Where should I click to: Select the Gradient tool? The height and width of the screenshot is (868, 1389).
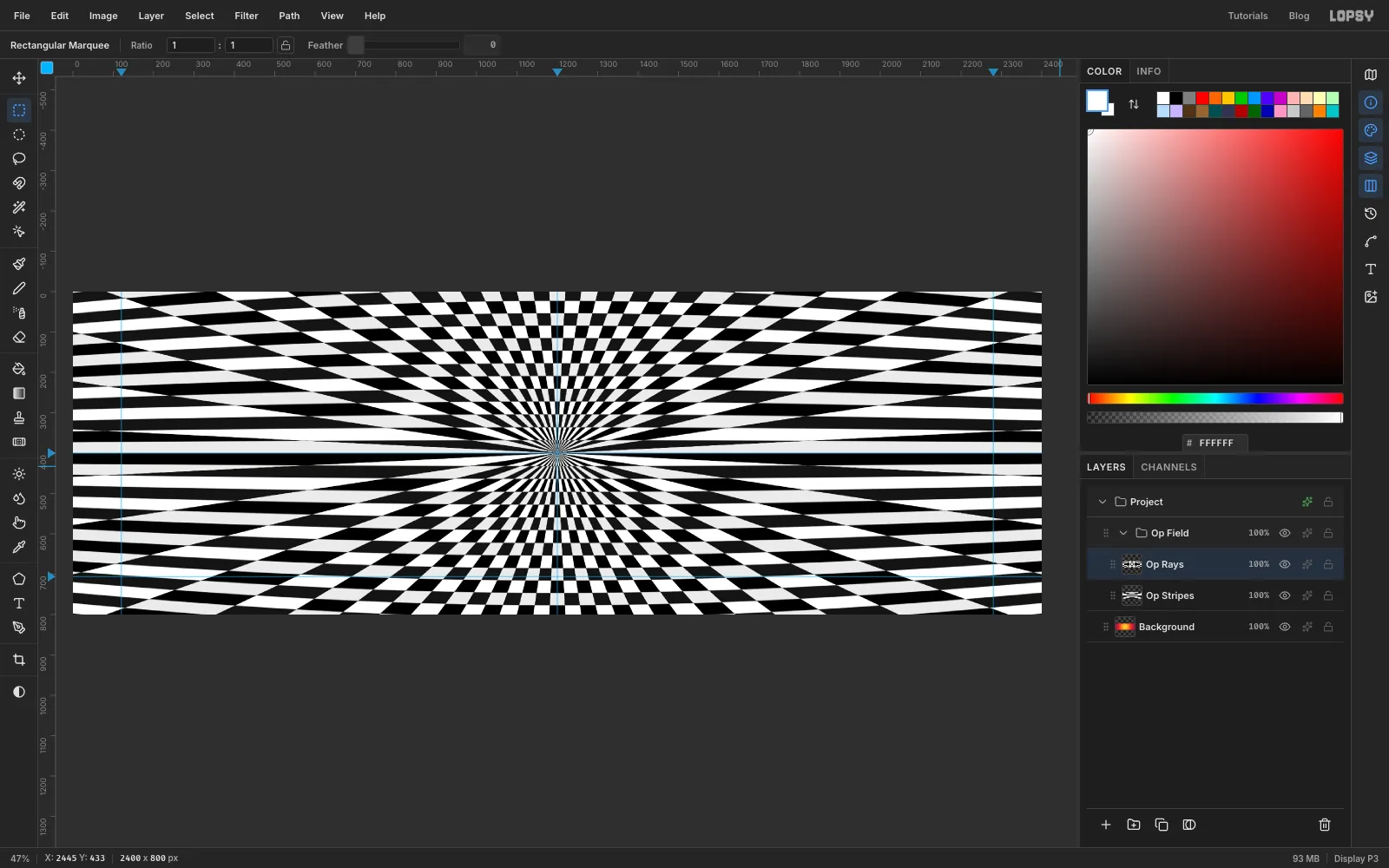click(x=19, y=393)
